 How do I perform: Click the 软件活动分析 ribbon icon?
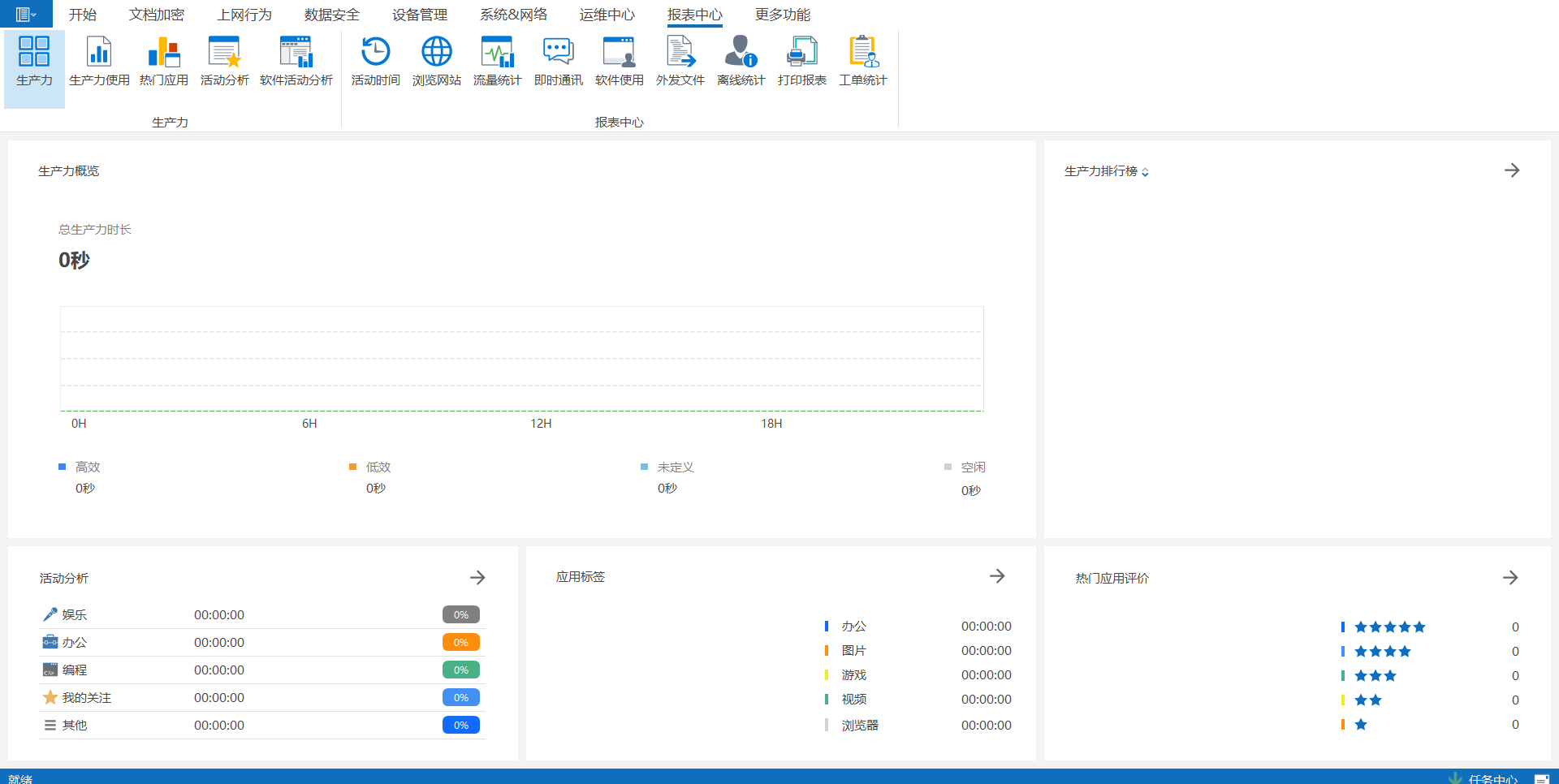(296, 61)
